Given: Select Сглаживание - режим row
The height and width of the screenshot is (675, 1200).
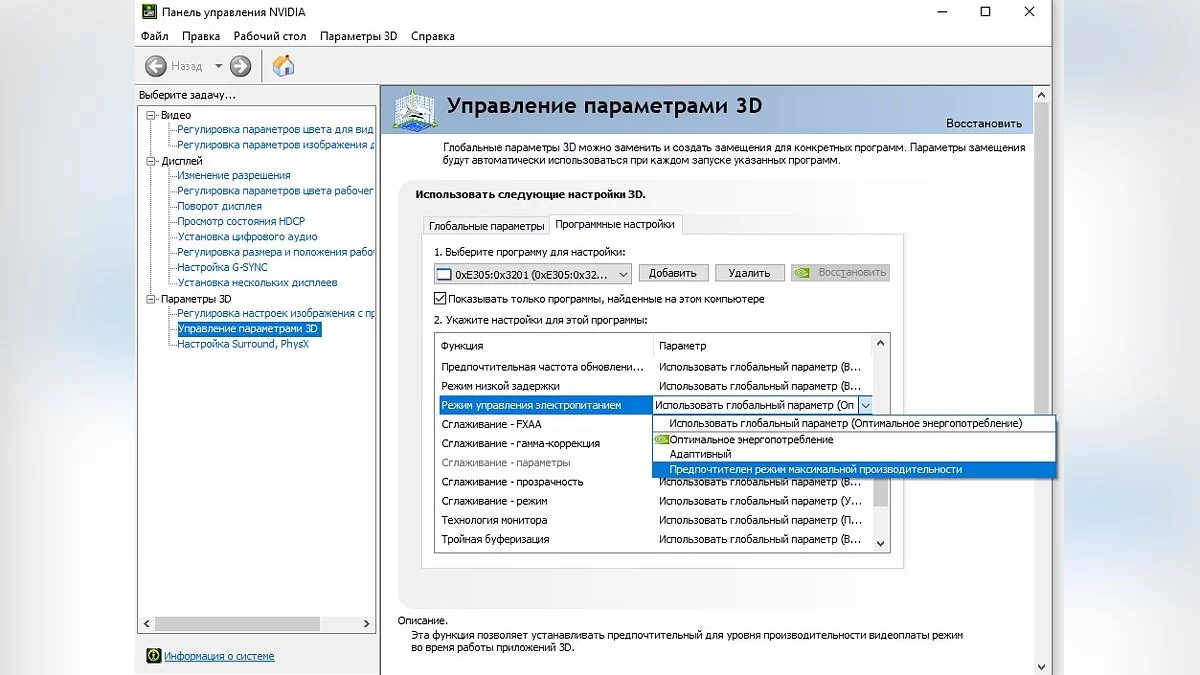Looking at the screenshot, I should click(x=654, y=501).
